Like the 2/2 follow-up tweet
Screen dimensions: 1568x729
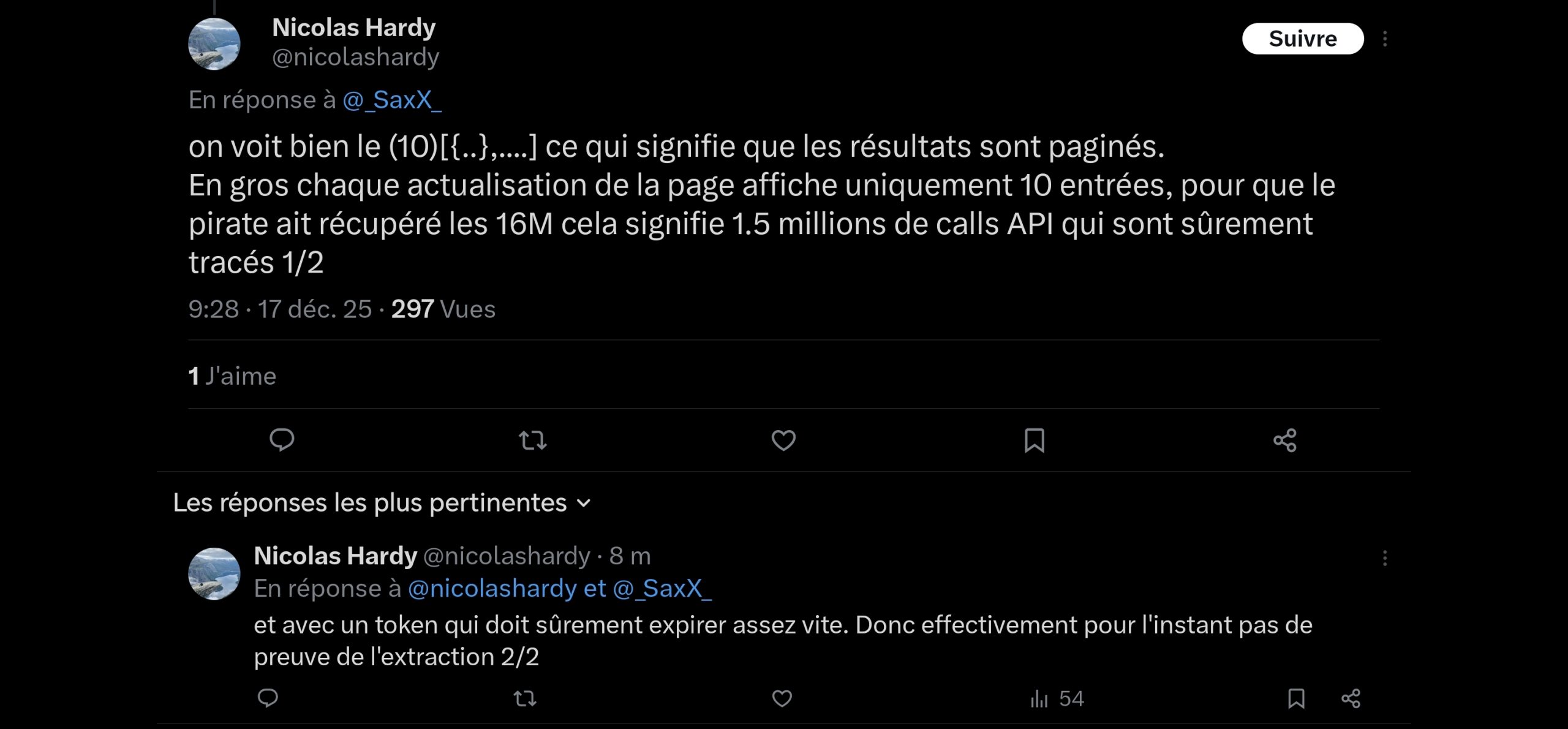782,698
